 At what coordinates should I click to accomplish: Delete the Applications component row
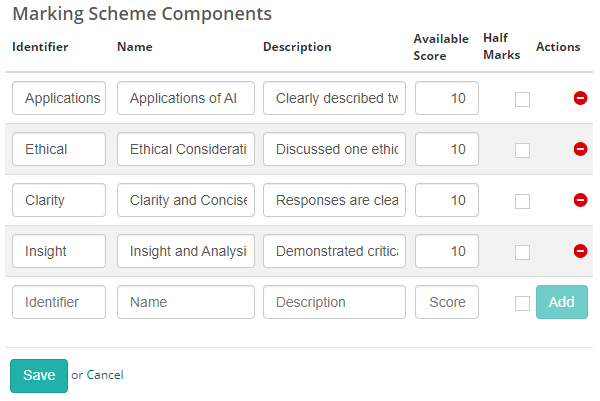tap(580, 98)
